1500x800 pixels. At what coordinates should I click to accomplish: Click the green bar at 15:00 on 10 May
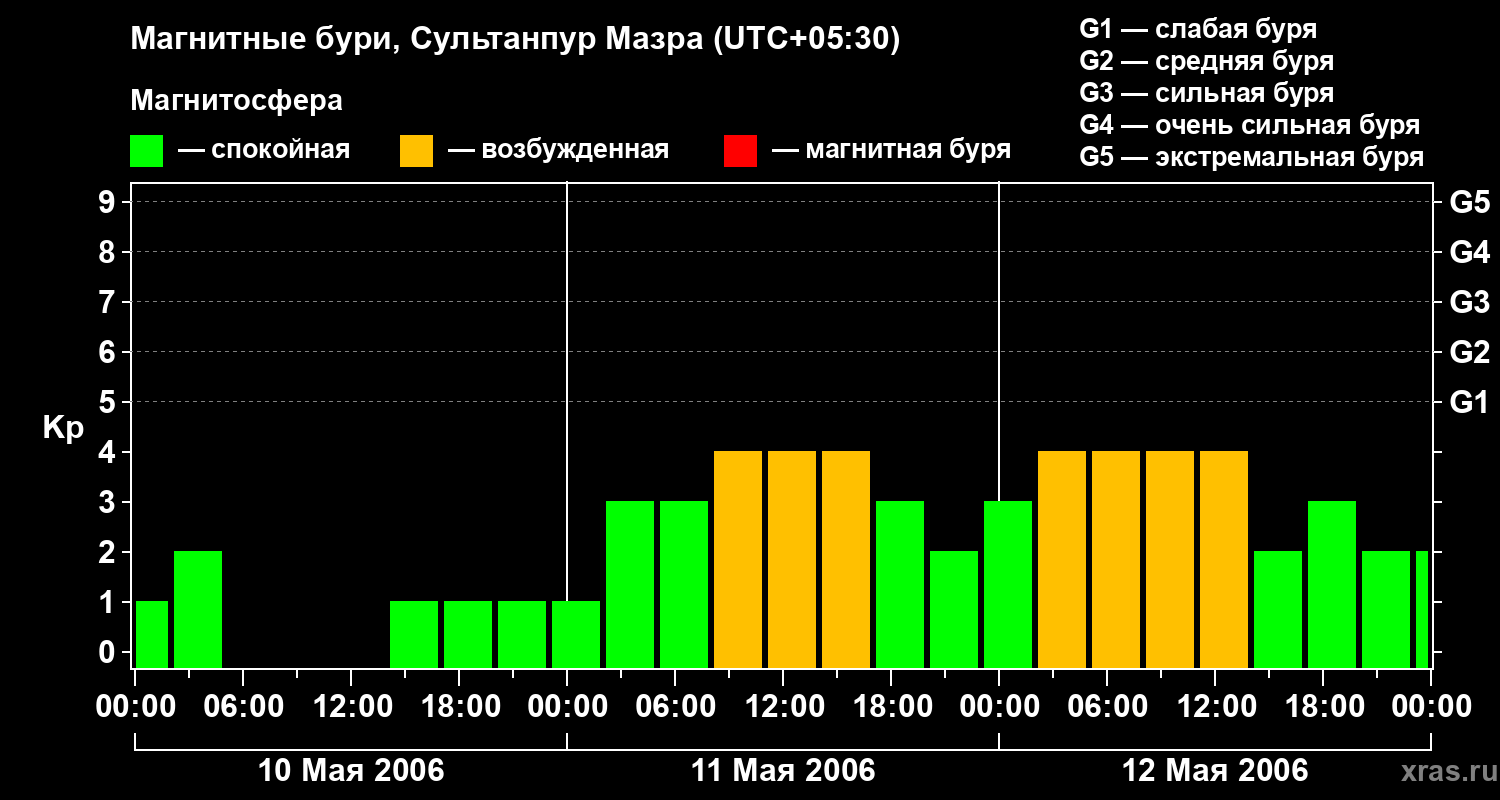[x=414, y=634]
